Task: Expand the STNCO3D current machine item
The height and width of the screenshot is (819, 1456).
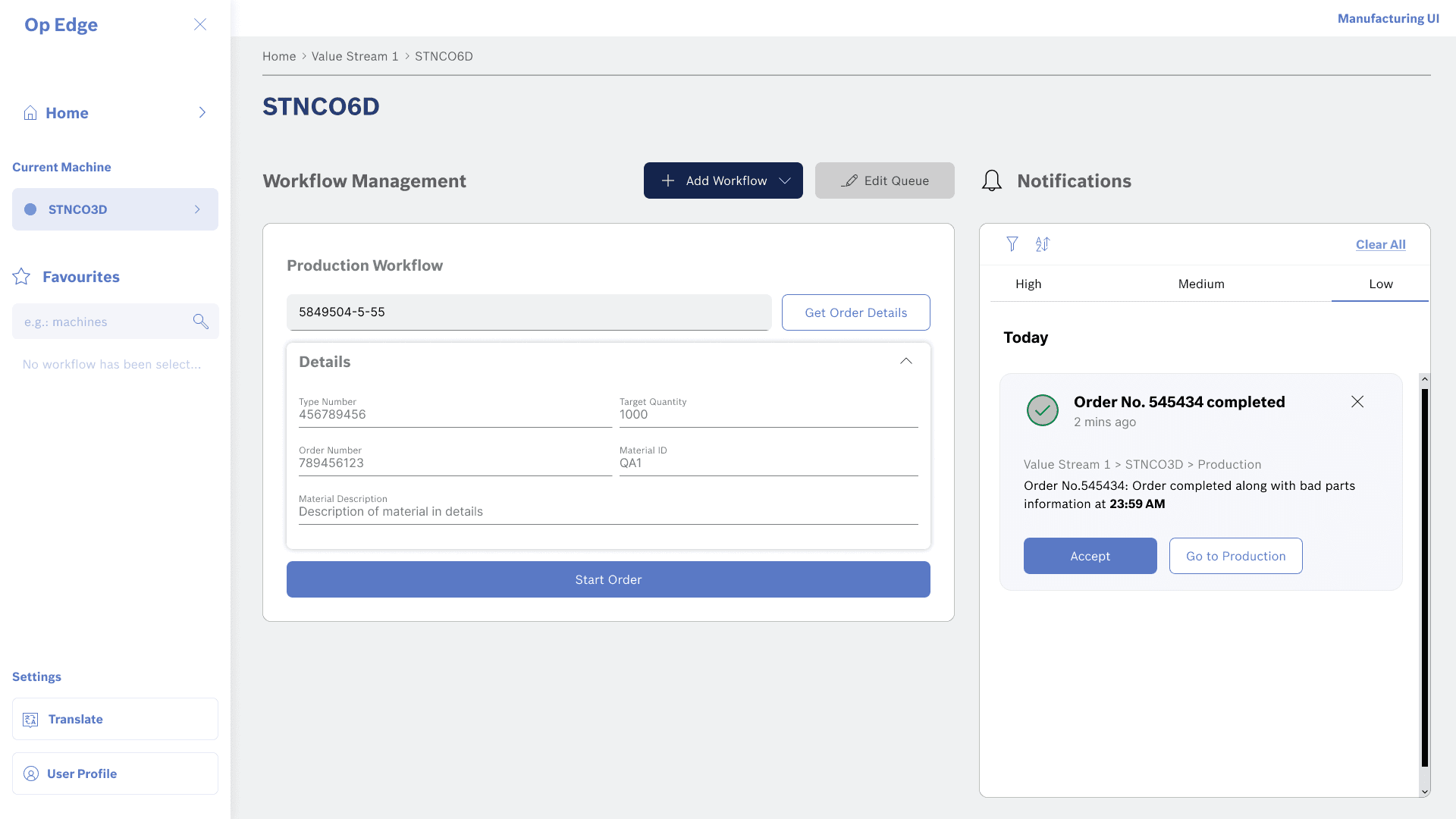Action: click(x=197, y=209)
